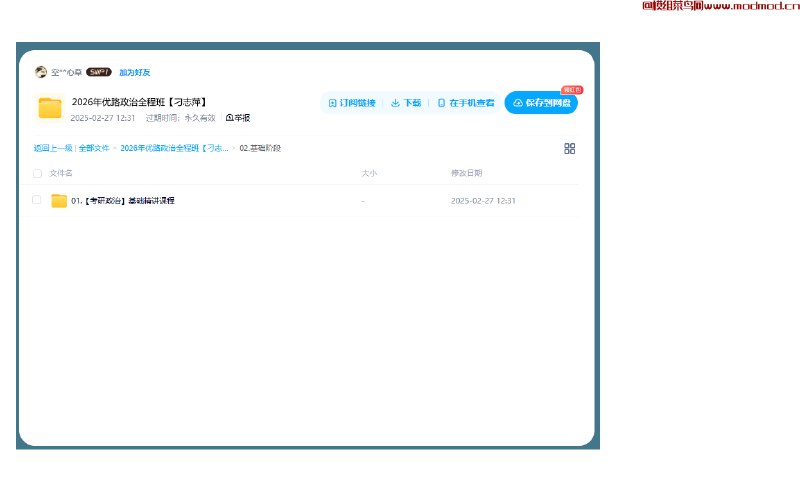
Task: Click 订阅链接 button
Action: [x=352, y=103]
